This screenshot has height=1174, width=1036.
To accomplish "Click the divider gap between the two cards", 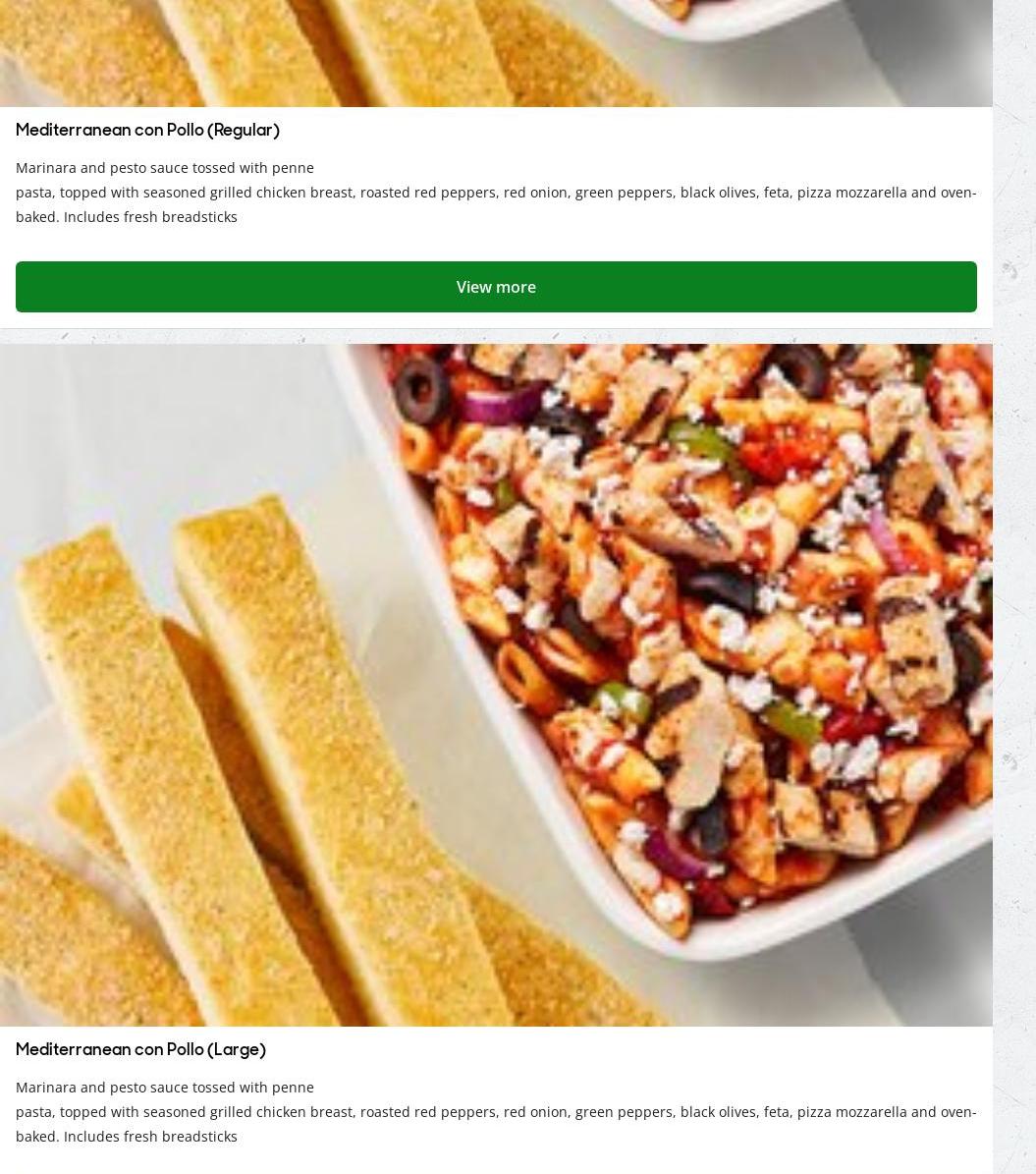I will point(496,335).
